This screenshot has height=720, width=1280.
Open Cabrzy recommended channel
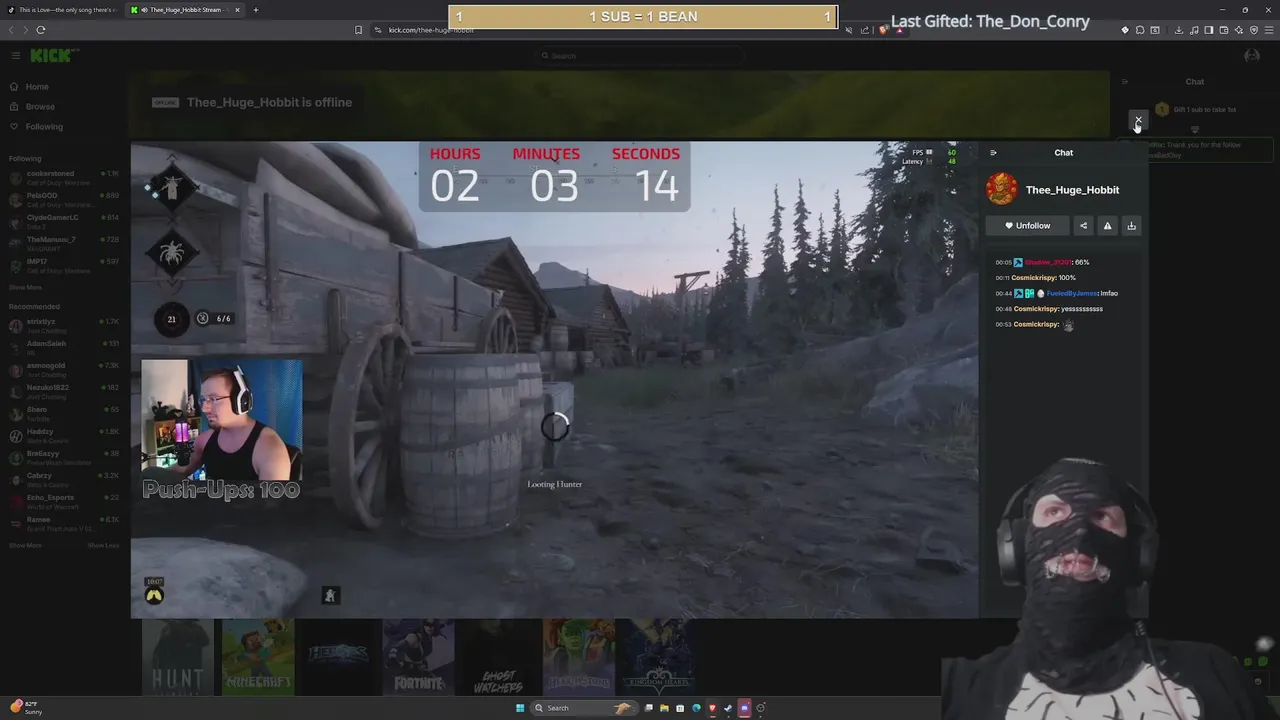[x=64, y=480]
